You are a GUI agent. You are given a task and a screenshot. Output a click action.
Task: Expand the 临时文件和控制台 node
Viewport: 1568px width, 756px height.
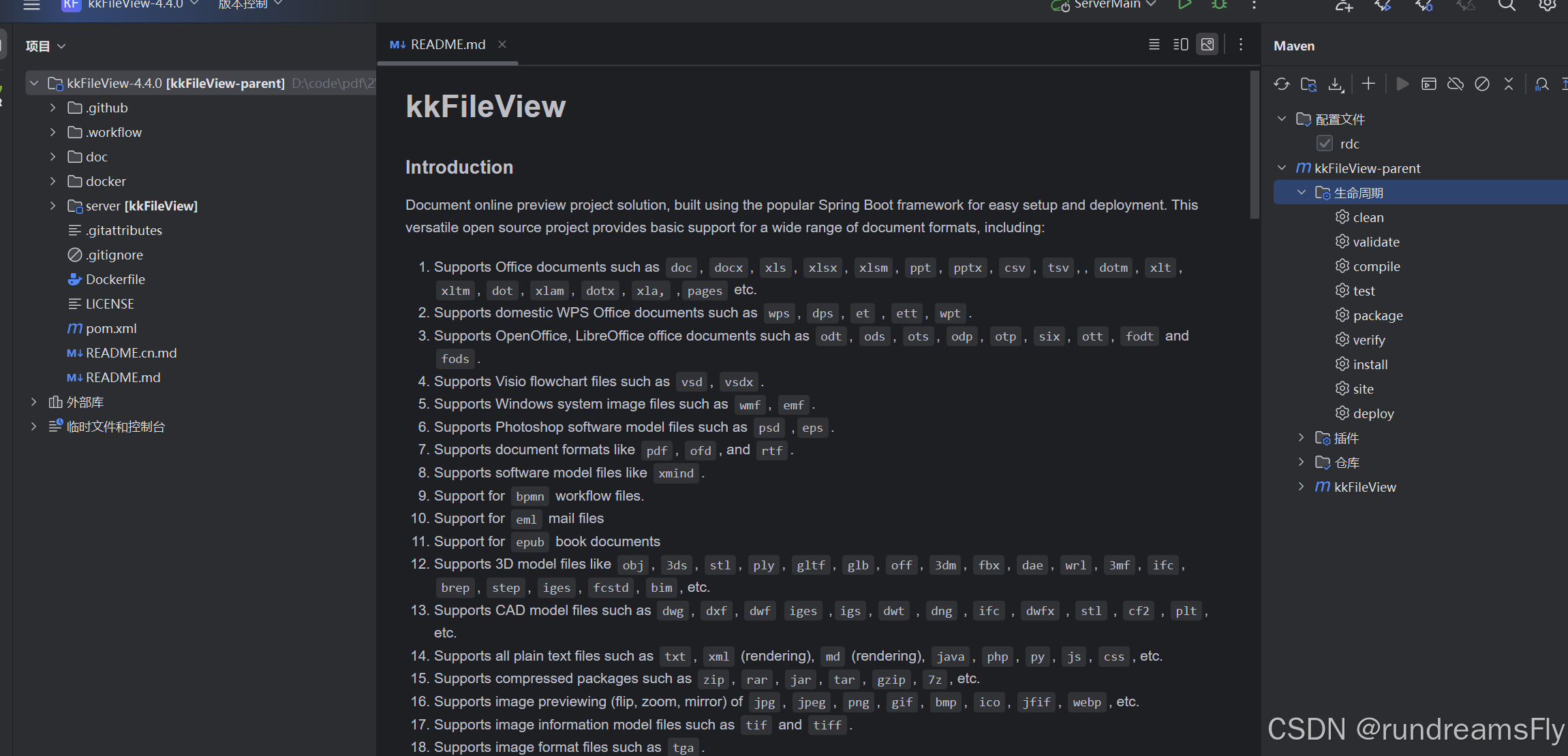33,426
